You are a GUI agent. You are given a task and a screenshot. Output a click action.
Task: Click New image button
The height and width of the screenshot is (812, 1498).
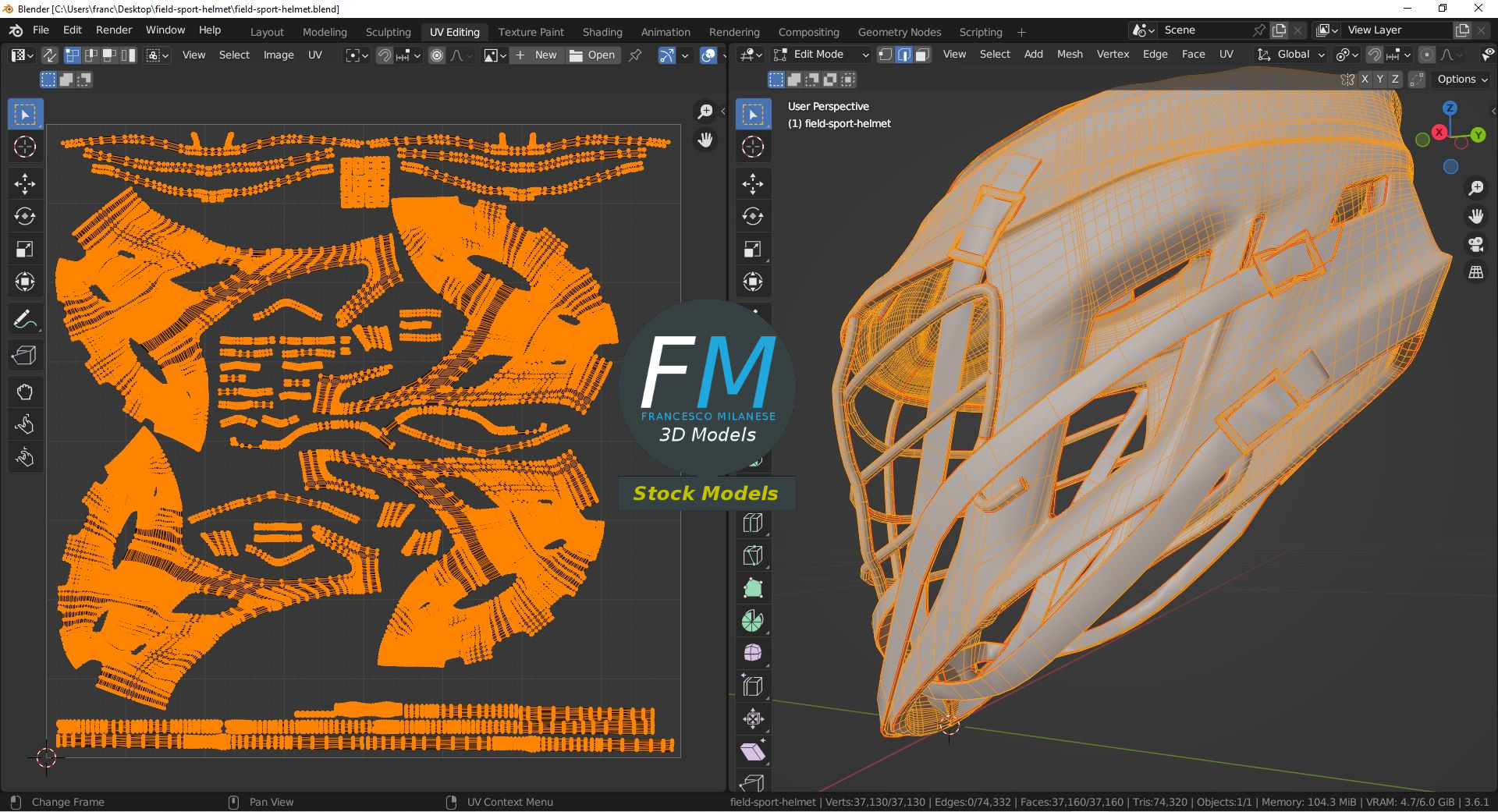(537, 55)
